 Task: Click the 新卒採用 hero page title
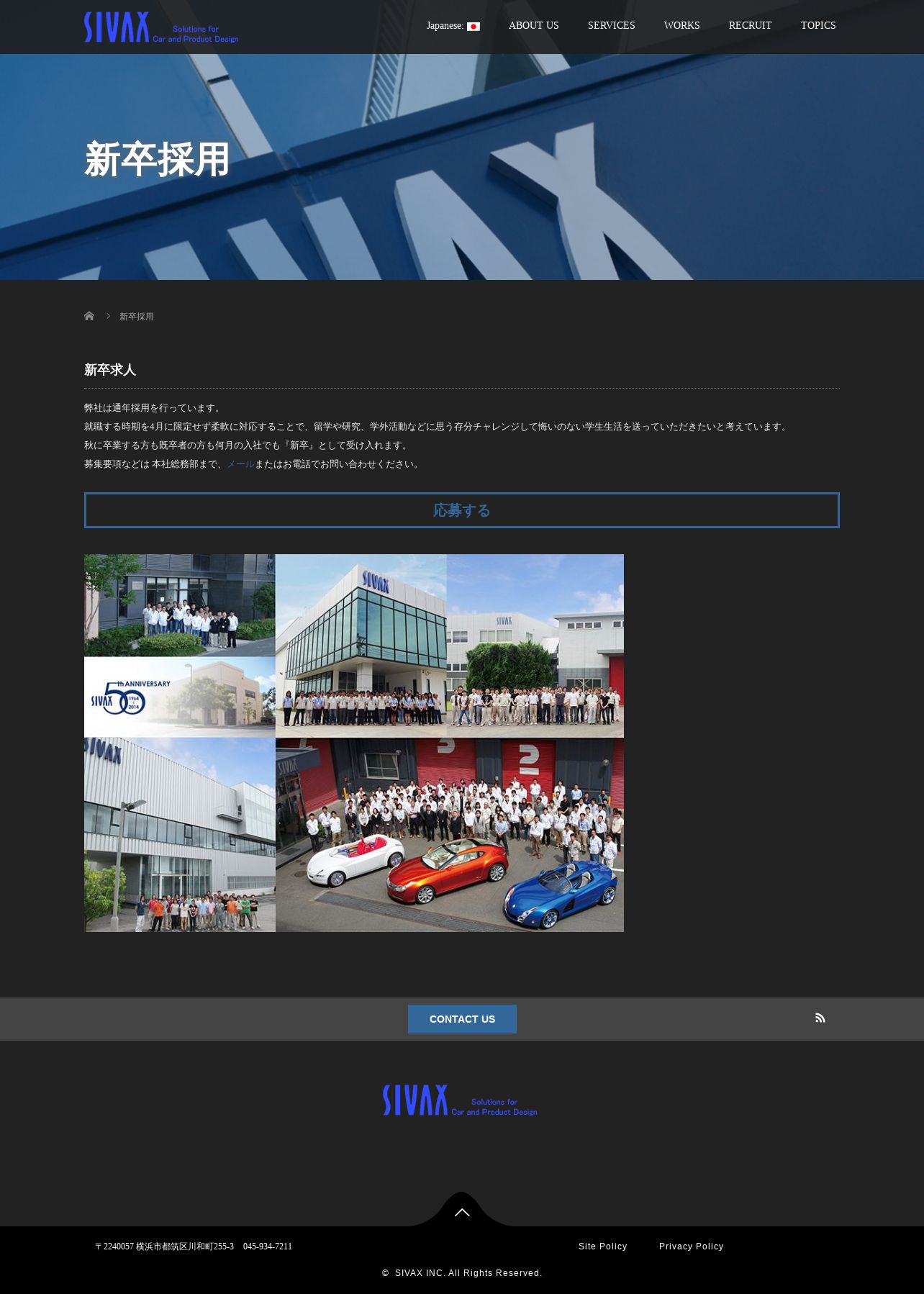[157, 159]
